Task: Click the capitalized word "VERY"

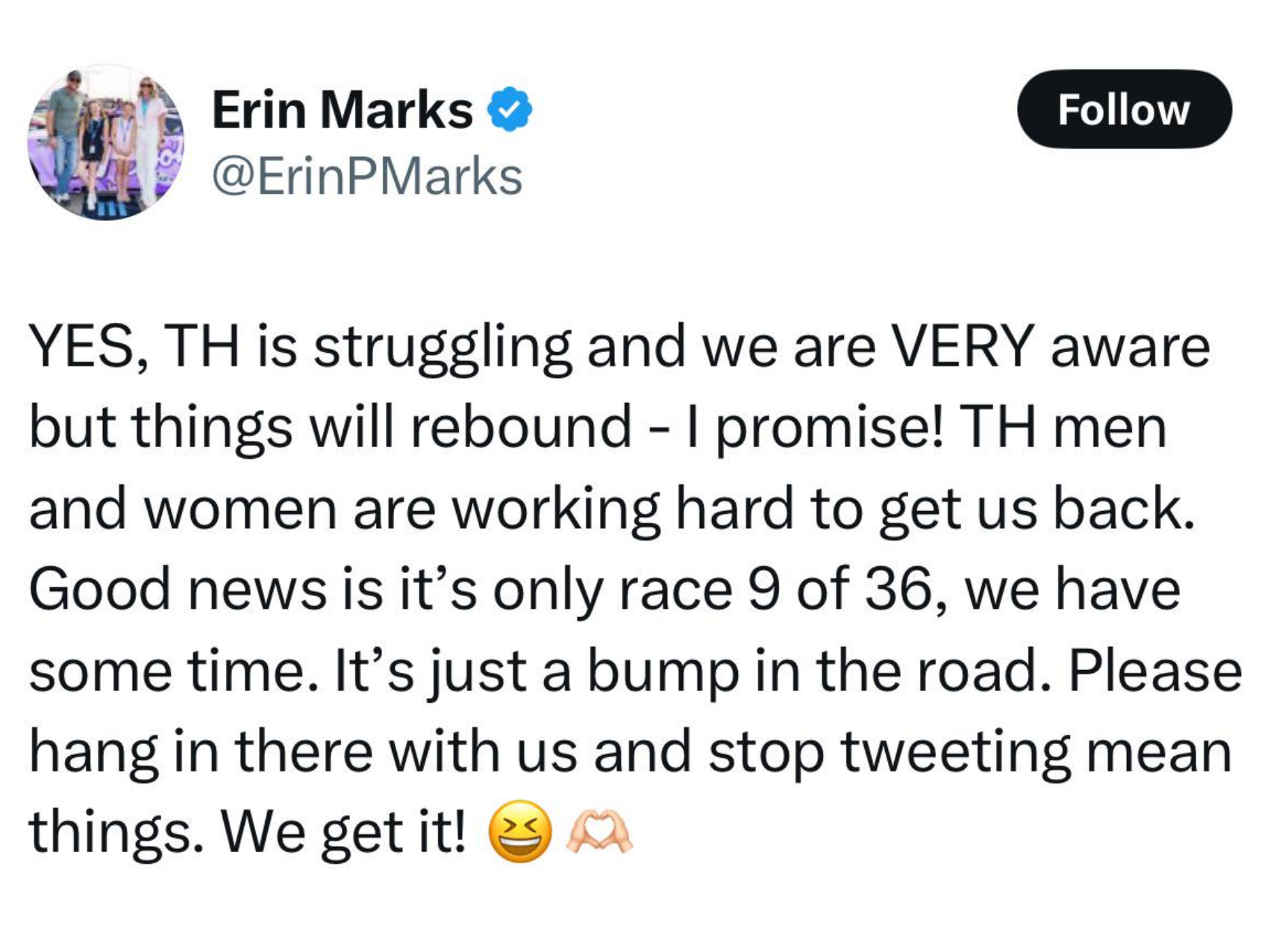Action: click(x=963, y=346)
